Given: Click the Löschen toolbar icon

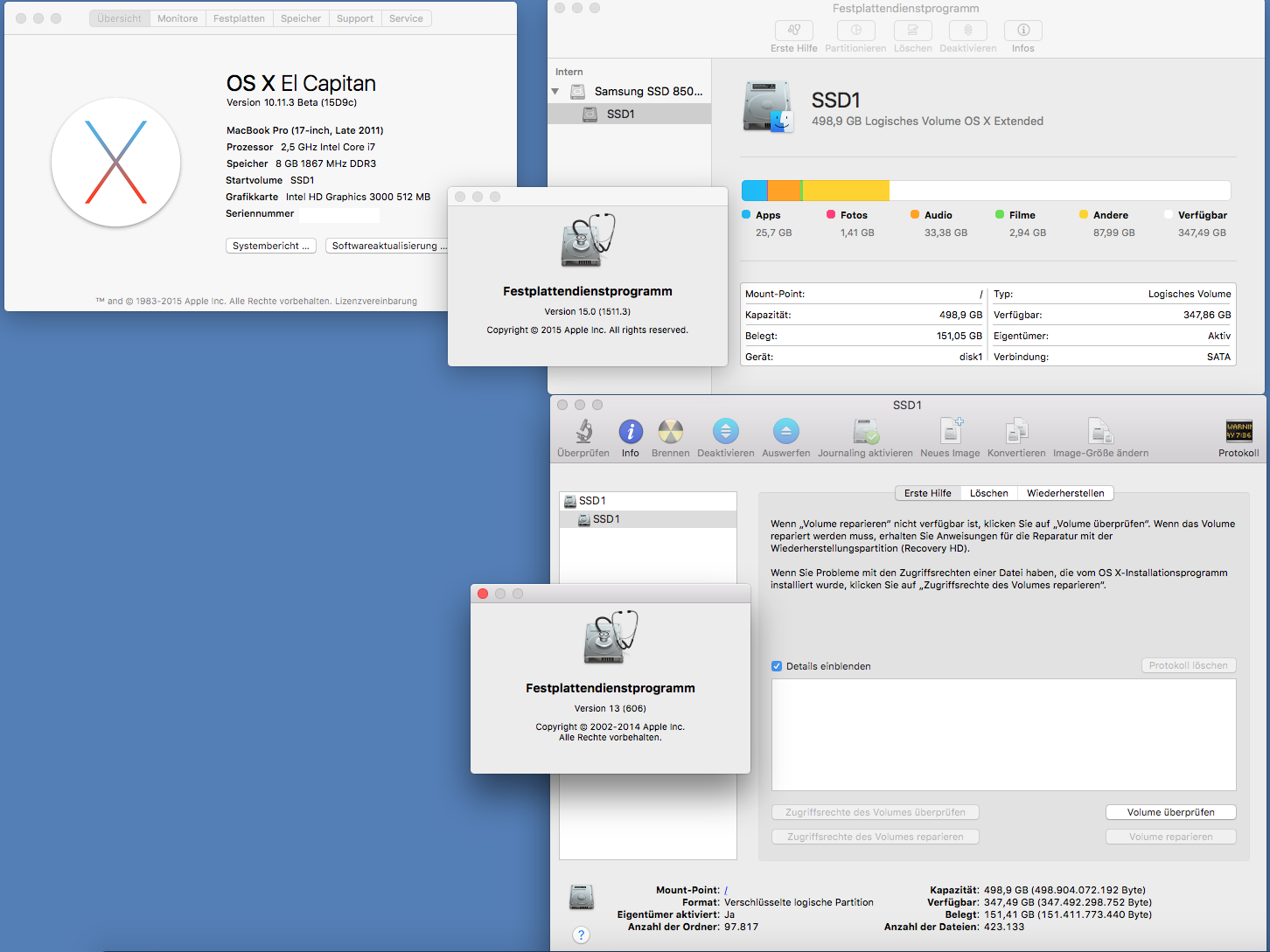Looking at the screenshot, I should (x=912, y=30).
